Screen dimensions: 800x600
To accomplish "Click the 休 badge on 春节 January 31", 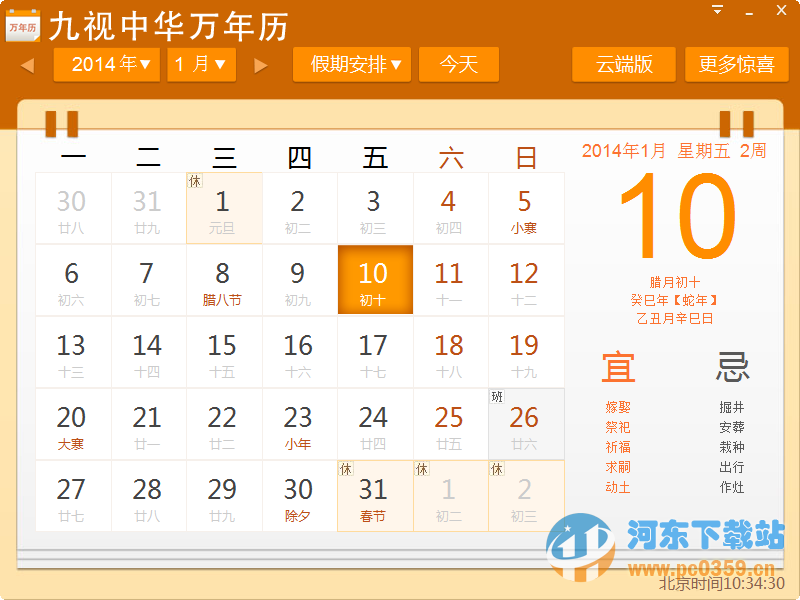I will pos(344,467).
